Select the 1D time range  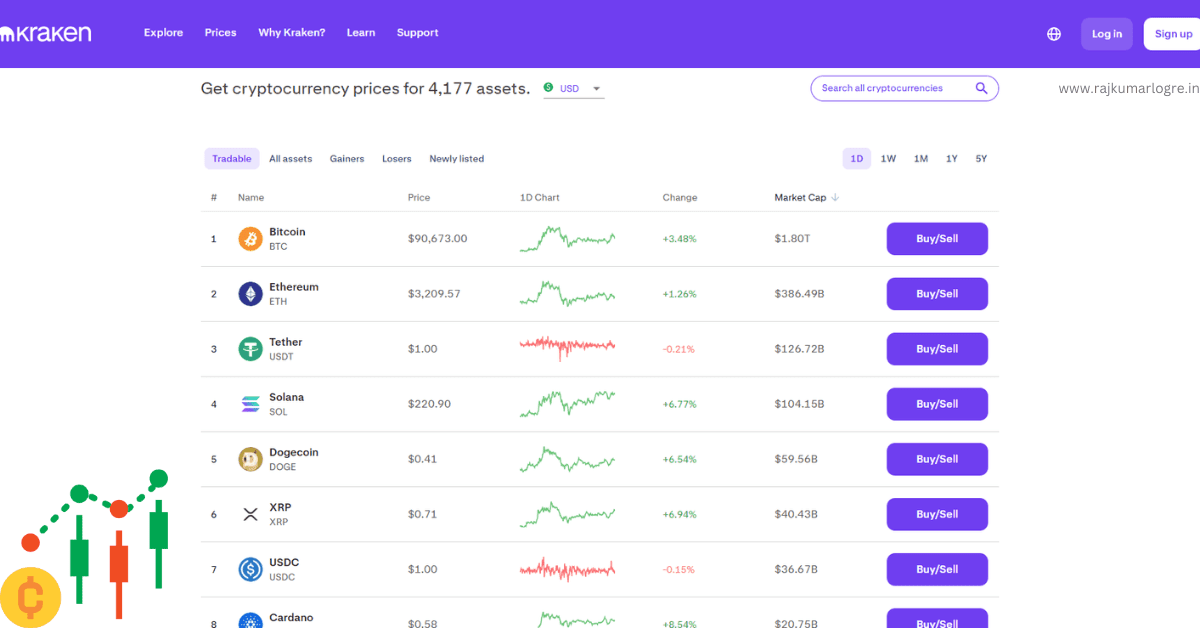pos(857,159)
